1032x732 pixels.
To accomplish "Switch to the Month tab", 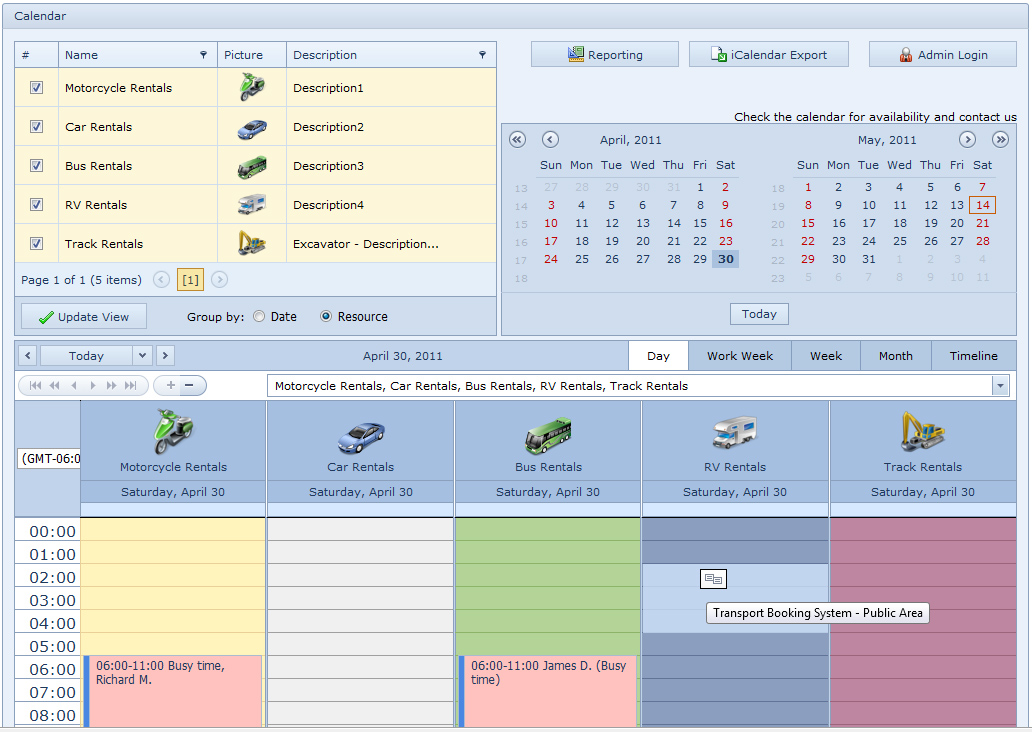I will click(x=895, y=355).
